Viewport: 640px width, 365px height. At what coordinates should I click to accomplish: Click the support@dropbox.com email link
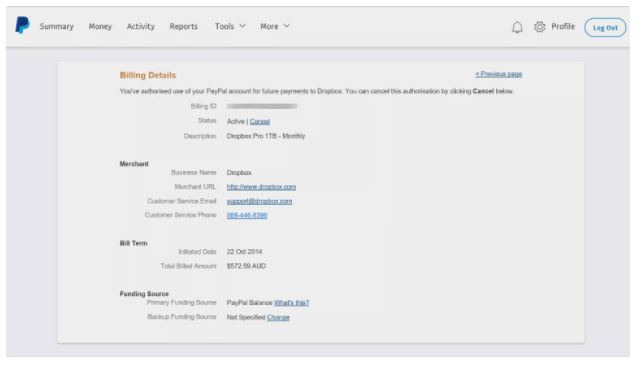point(259,201)
